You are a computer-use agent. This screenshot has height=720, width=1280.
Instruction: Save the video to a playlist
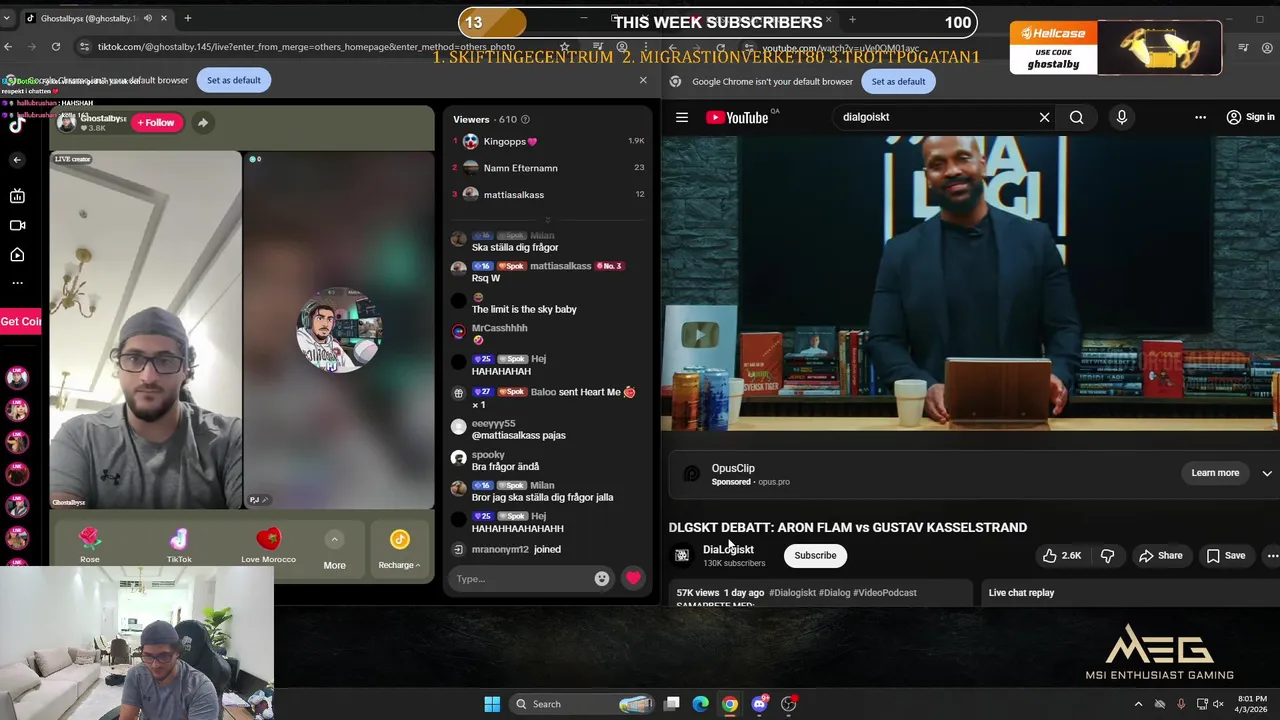pyautogui.click(x=1226, y=555)
